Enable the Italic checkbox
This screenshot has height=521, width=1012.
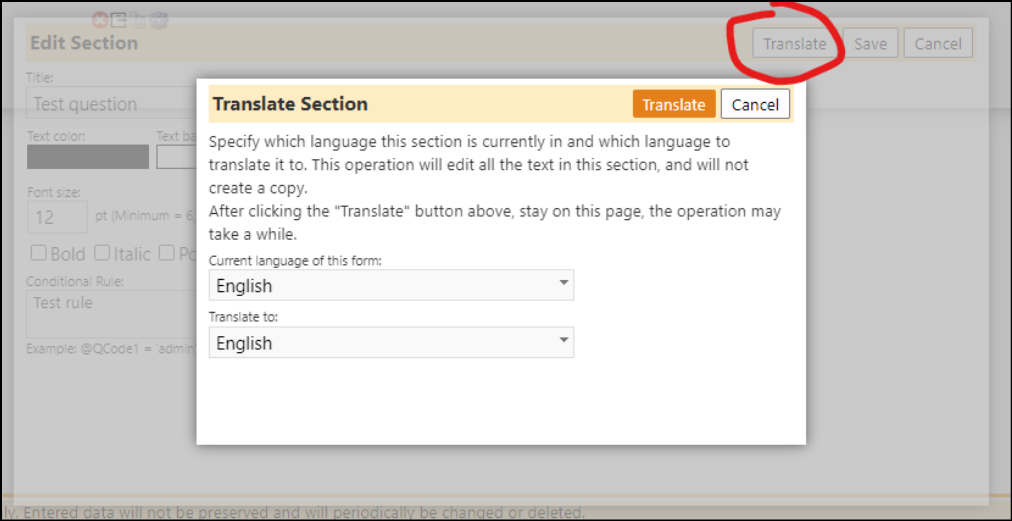coord(102,253)
